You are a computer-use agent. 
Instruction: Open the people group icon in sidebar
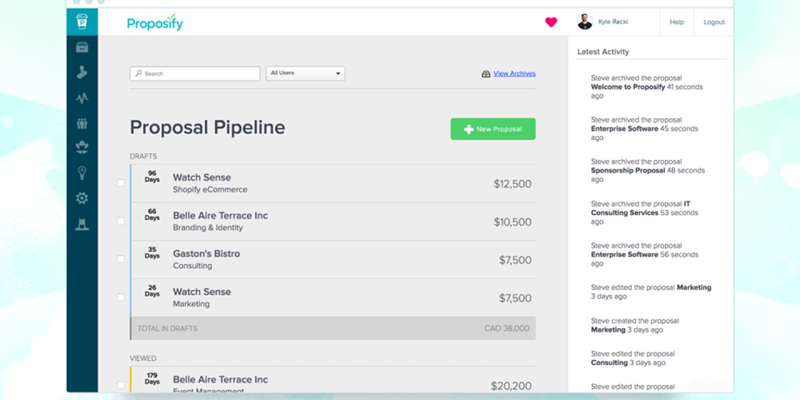tap(82, 123)
